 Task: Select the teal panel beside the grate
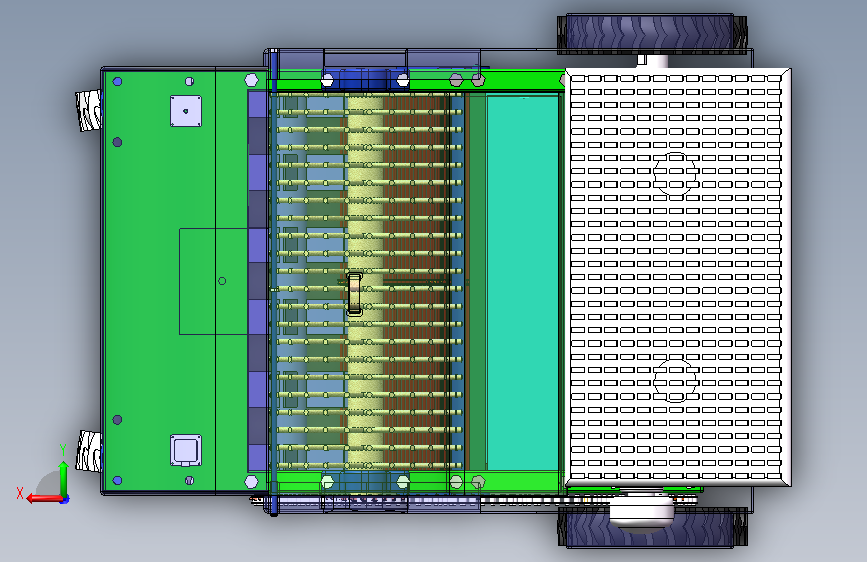coord(523,282)
